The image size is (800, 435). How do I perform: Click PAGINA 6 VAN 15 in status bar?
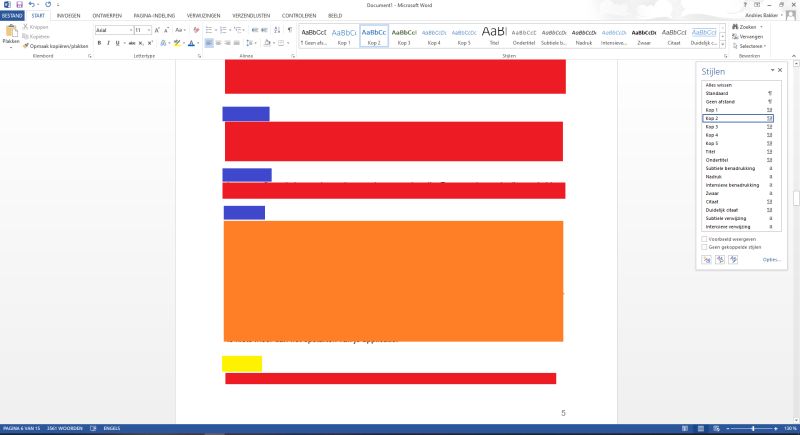click(21, 428)
